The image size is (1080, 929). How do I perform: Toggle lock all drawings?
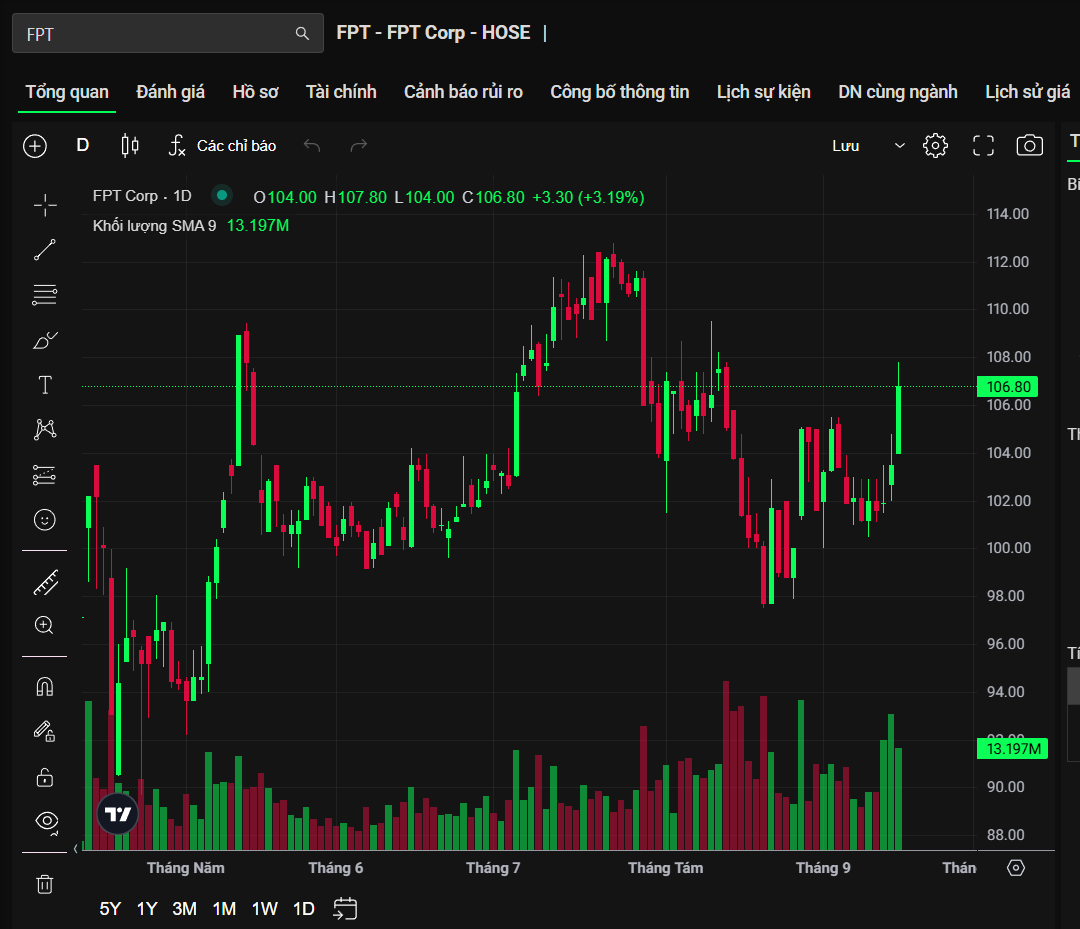[45, 777]
